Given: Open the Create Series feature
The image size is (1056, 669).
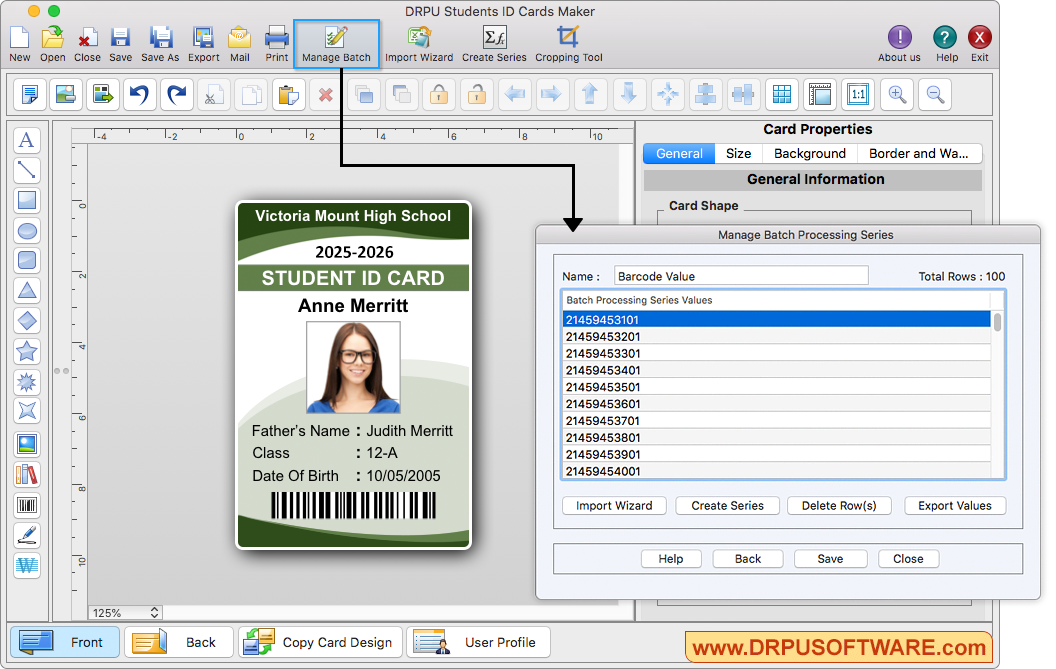Looking at the screenshot, I should point(494,44).
